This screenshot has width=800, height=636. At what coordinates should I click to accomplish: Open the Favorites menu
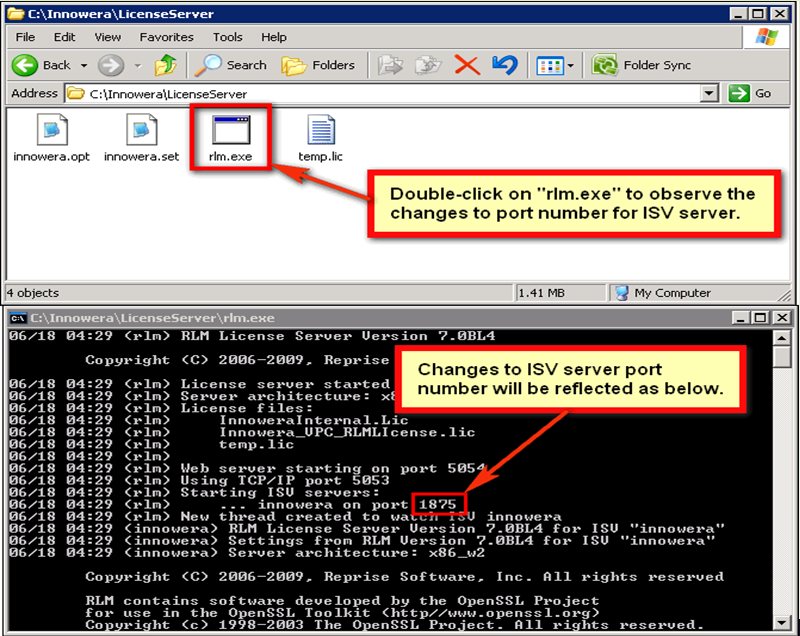166,37
